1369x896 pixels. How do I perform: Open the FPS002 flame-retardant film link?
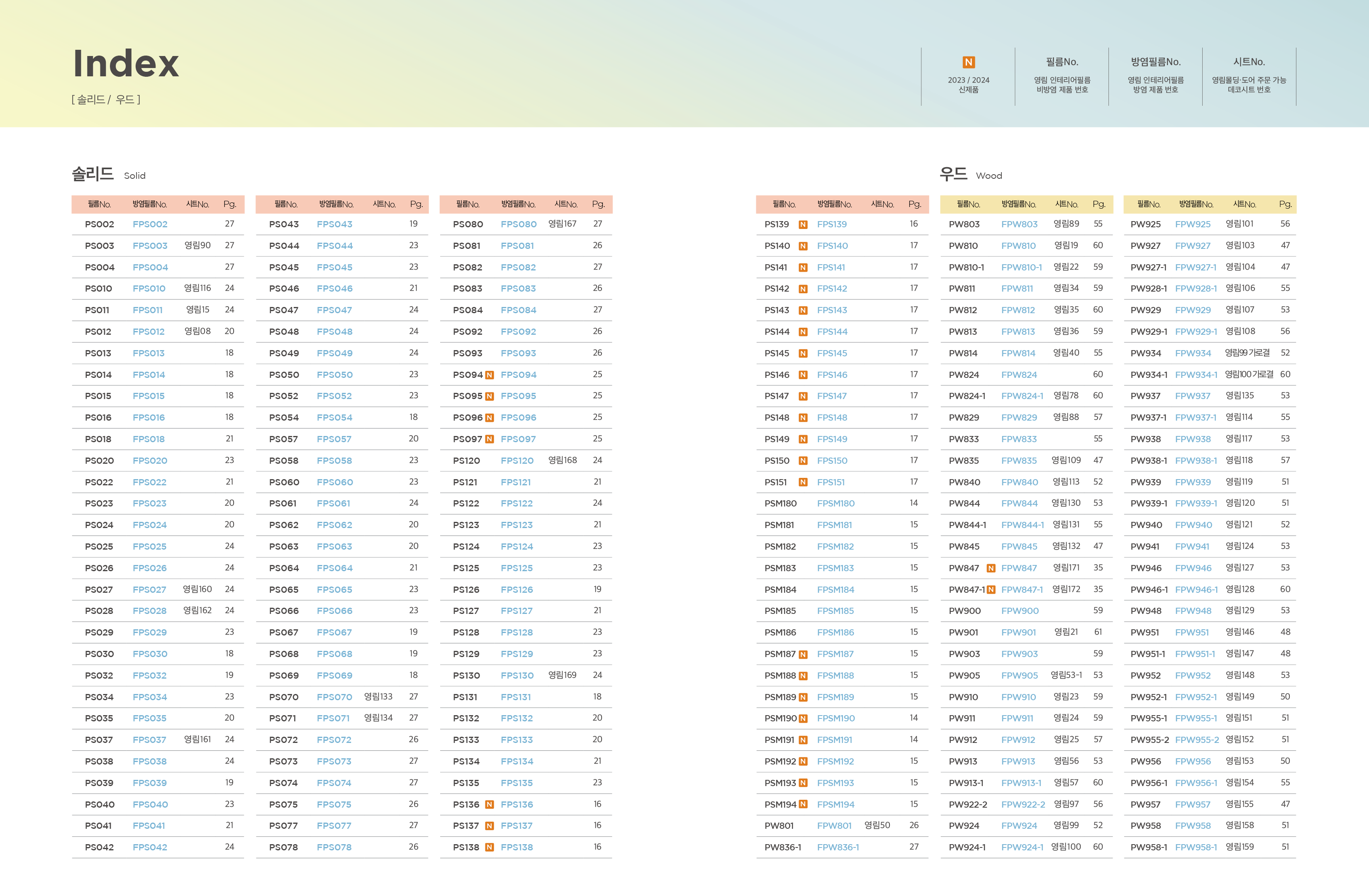pos(150,224)
